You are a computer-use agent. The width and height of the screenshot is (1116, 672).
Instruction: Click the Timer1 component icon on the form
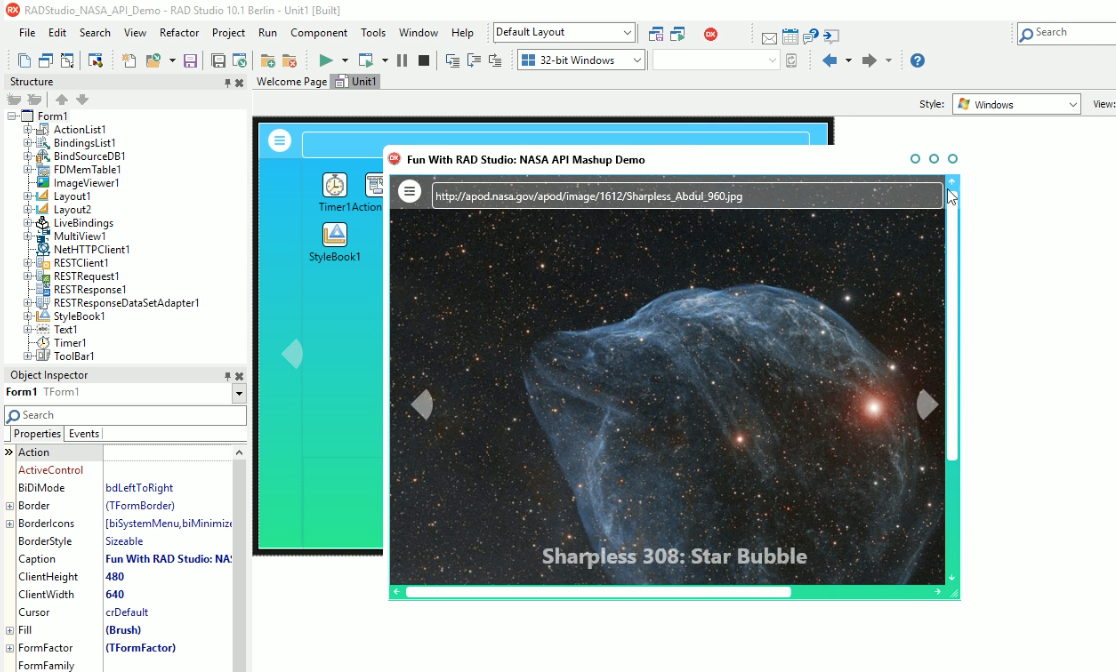[335, 185]
